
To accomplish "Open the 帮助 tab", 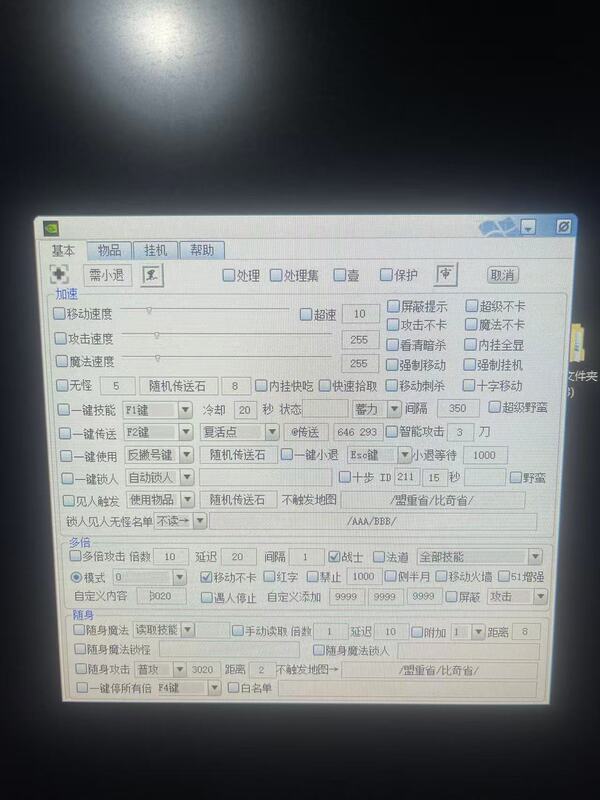I will point(202,250).
